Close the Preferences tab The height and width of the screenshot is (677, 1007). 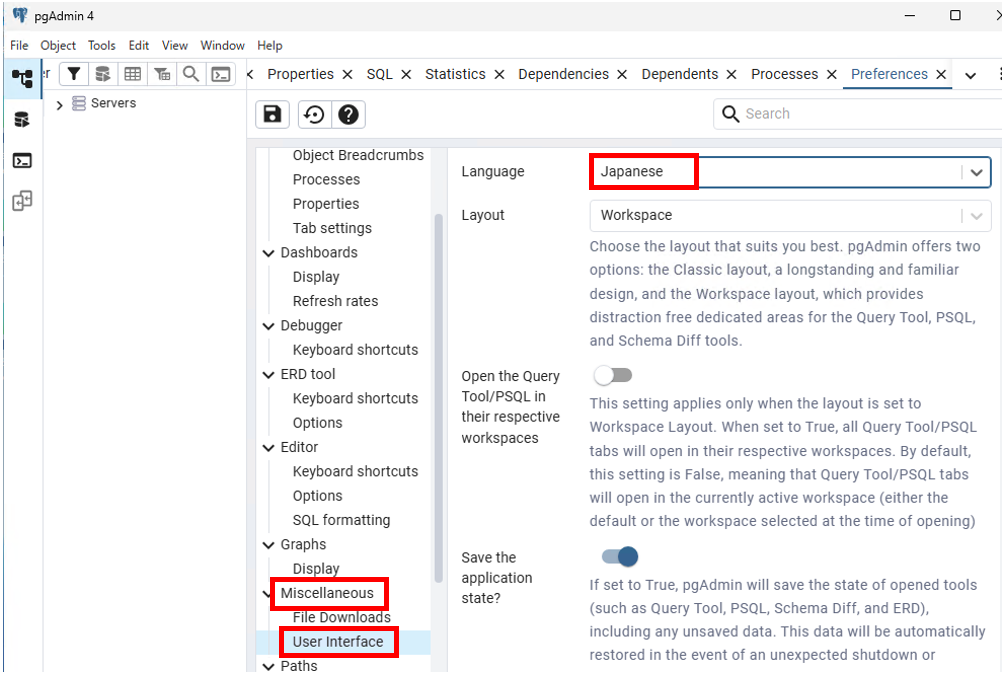pyautogui.click(x=941, y=75)
